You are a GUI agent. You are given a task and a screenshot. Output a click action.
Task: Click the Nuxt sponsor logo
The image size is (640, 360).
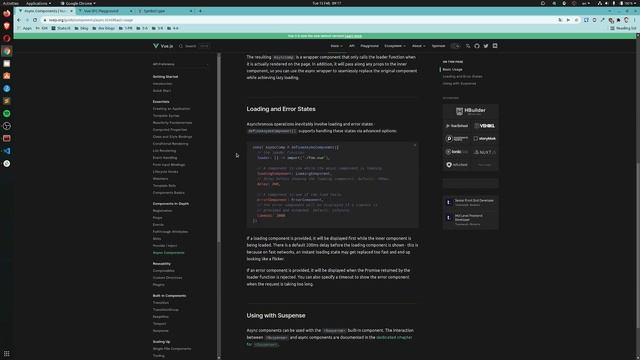(484, 152)
